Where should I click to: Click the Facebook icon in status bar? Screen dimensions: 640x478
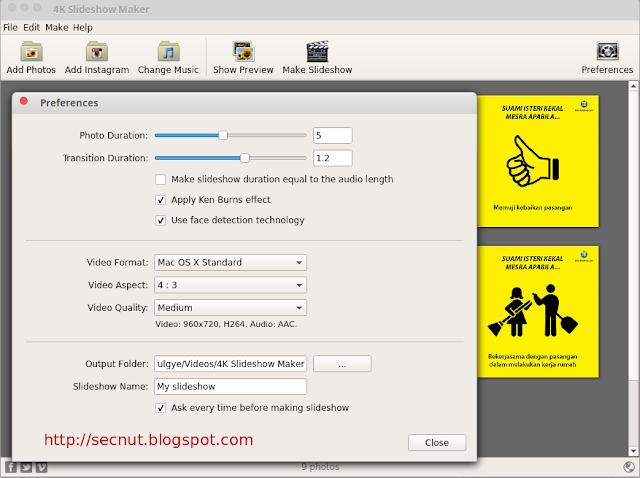point(11,467)
